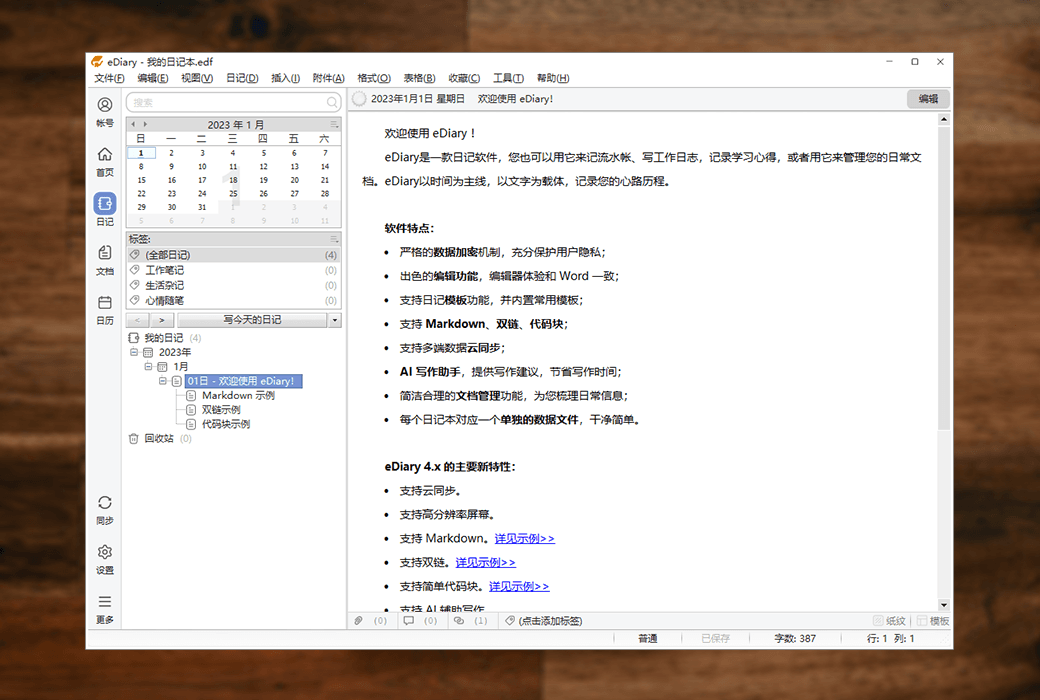
Task: Open the 帮助(H) menu
Action: point(553,78)
